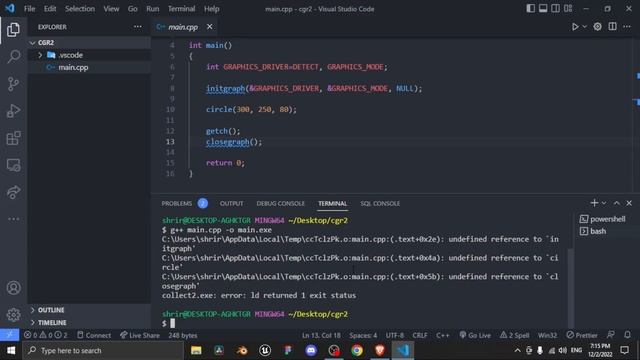
Task: Click the Windows Start button
Action: point(11,351)
